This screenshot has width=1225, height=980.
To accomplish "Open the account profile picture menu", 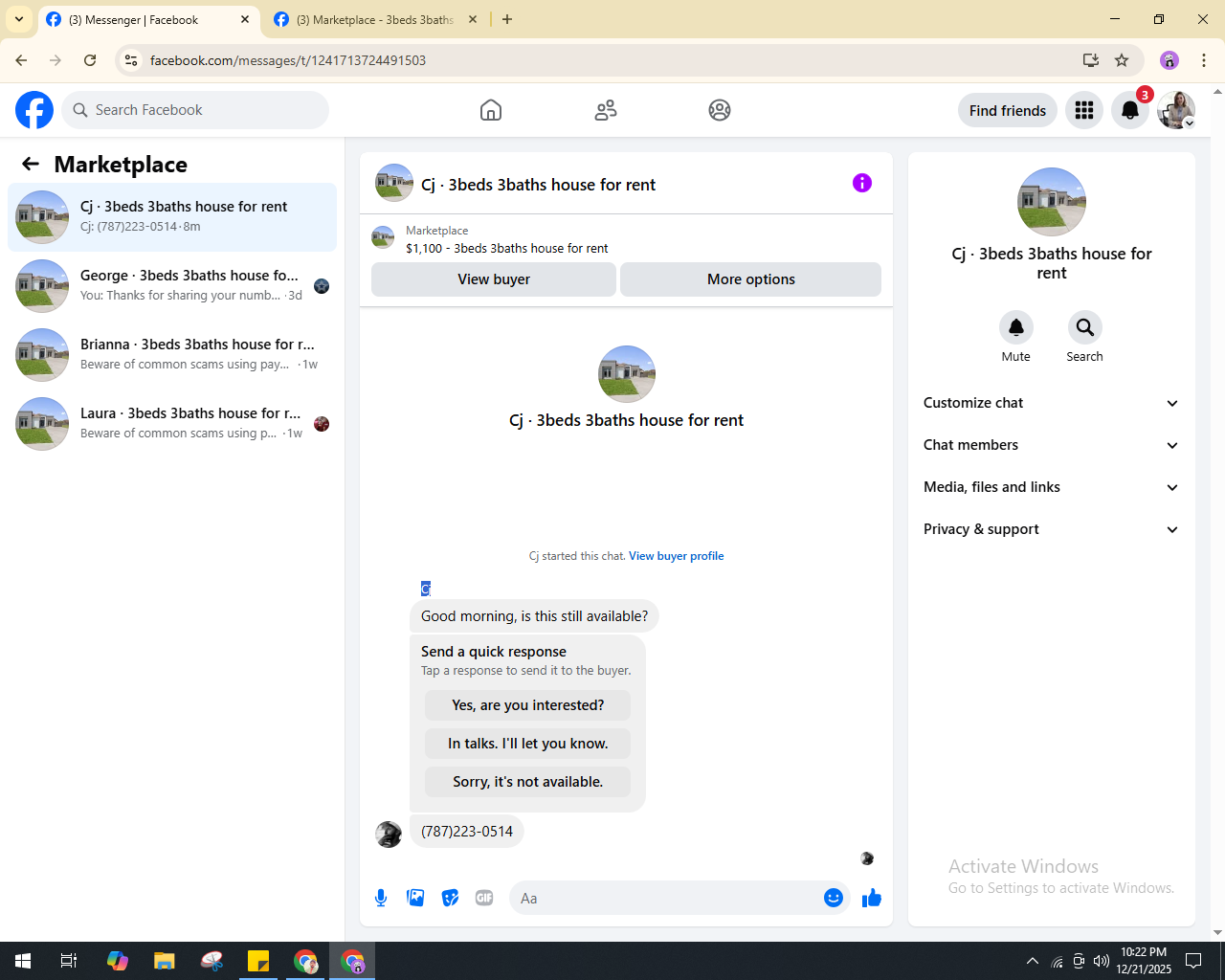I will tap(1176, 110).
